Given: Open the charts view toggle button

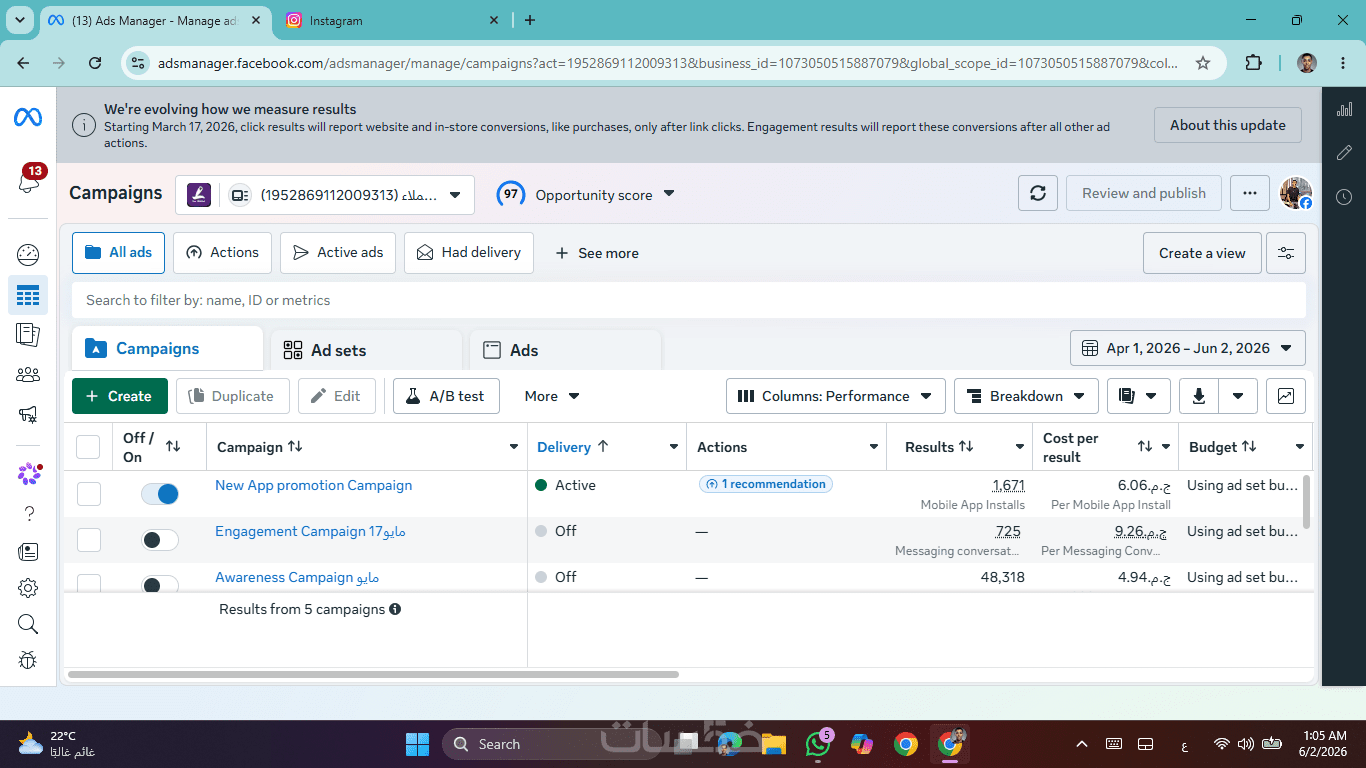Looking at the screenshot, I should 1286,396.
